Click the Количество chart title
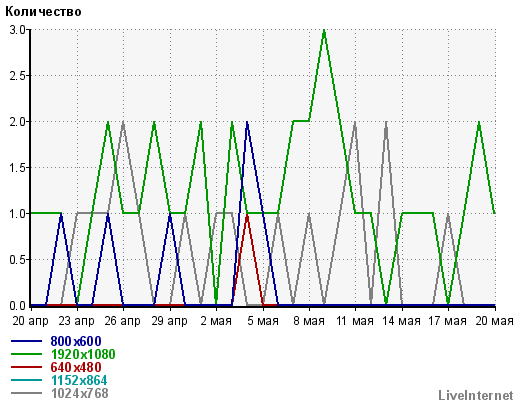The height and width of the screenshot is (405, 520). tap(43, 12)
